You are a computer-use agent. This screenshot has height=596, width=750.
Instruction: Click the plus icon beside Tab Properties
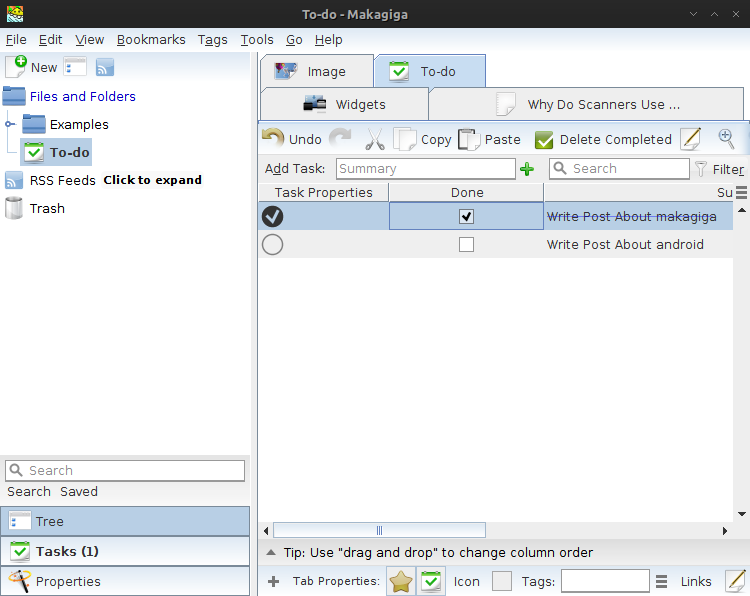click(x=274, y=581)
